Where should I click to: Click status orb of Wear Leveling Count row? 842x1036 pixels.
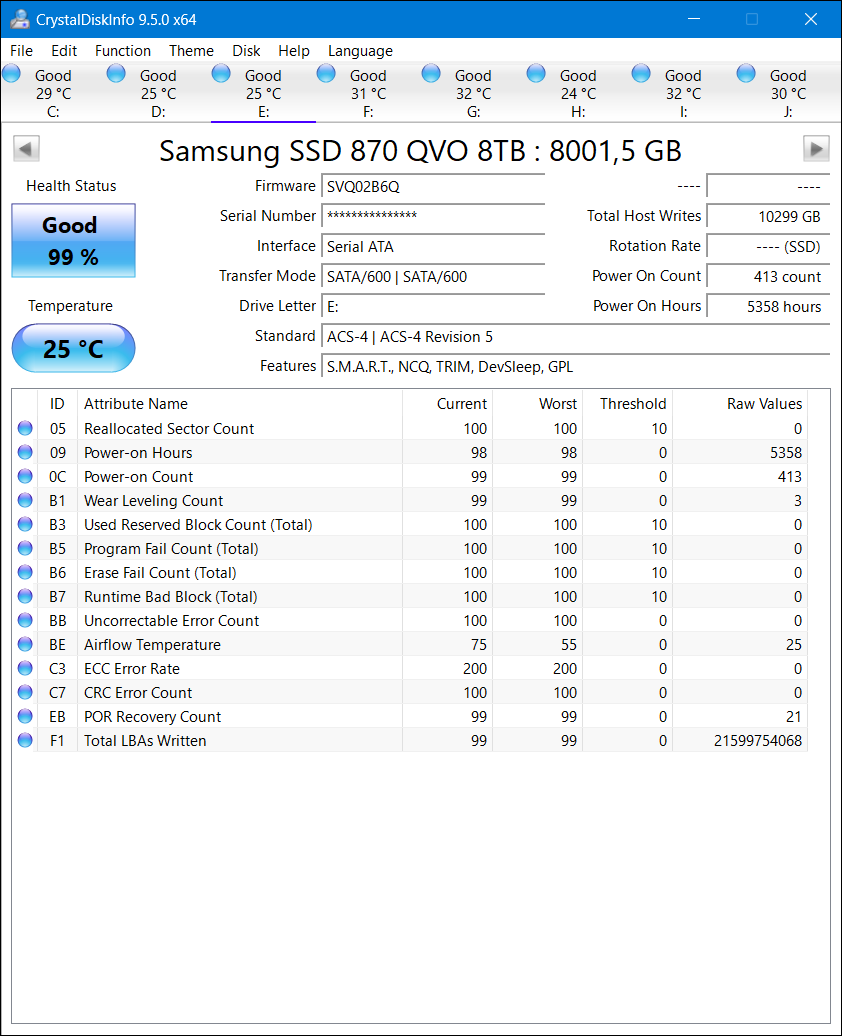[25, 500]
